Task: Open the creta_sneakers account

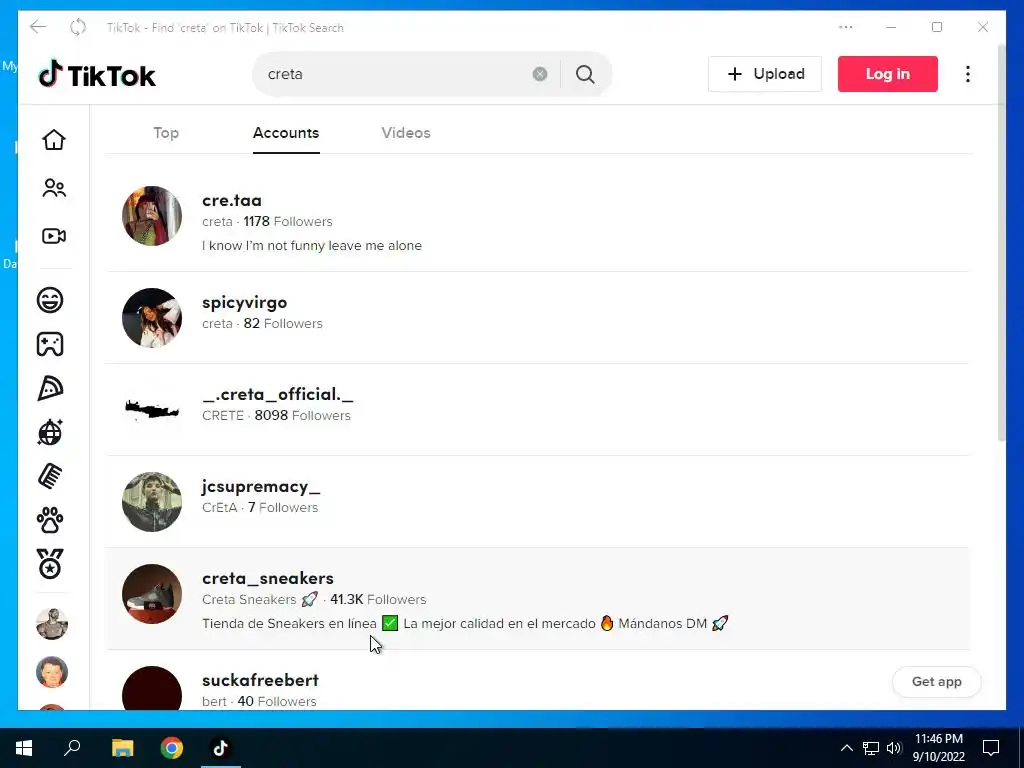Action: [268, 578]
